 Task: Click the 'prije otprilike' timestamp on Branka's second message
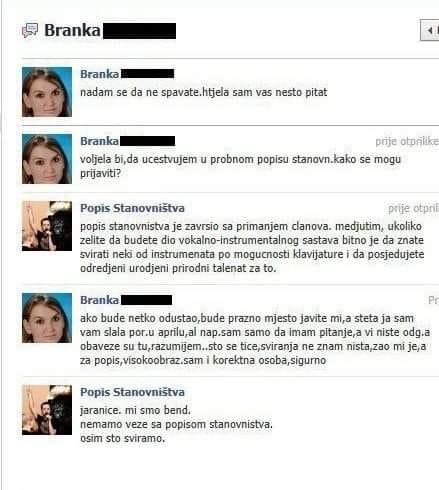[407, 142]
